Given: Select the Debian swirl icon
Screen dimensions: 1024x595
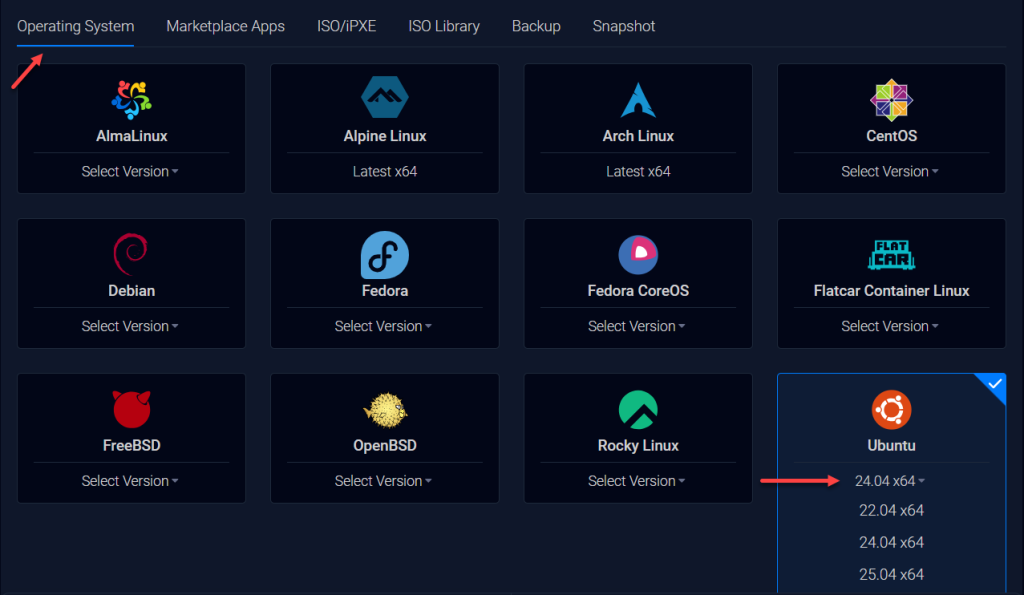Looking at the screenshot, I should 131,254.
